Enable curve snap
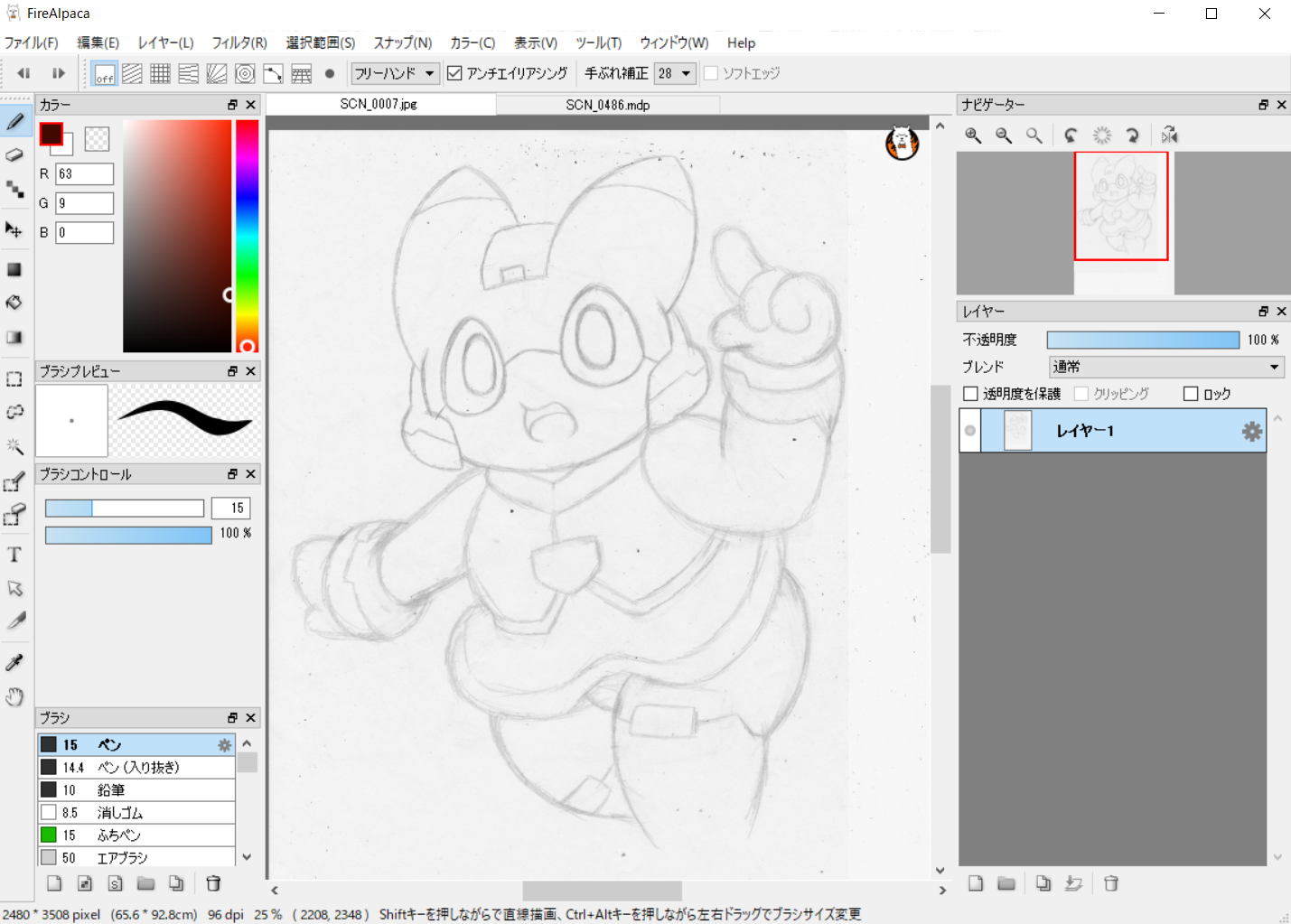This screenshot has width=1291, height=924. click(x=273, y=73)
